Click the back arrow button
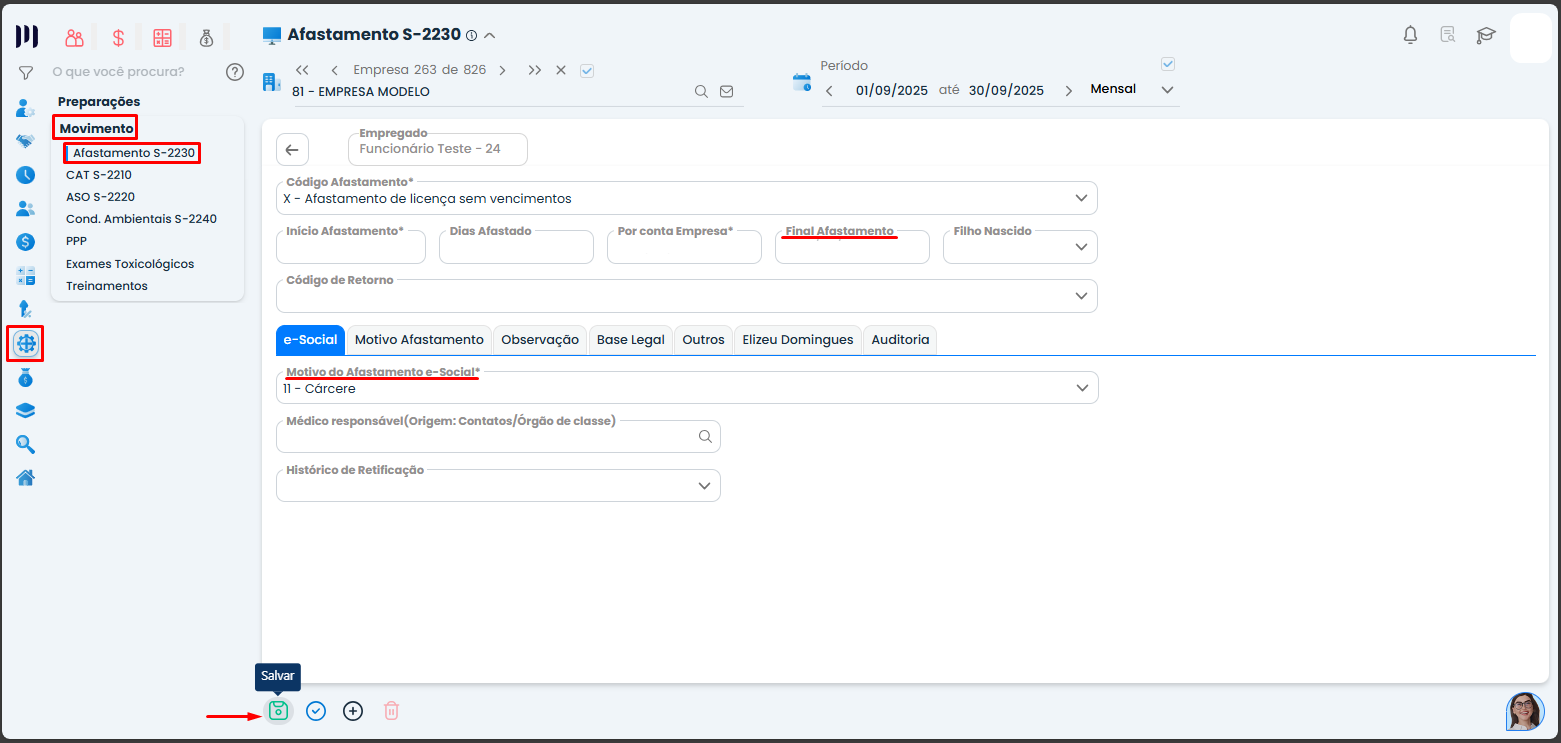Viewport: 1561px width, 743px height. click(292, 150)
